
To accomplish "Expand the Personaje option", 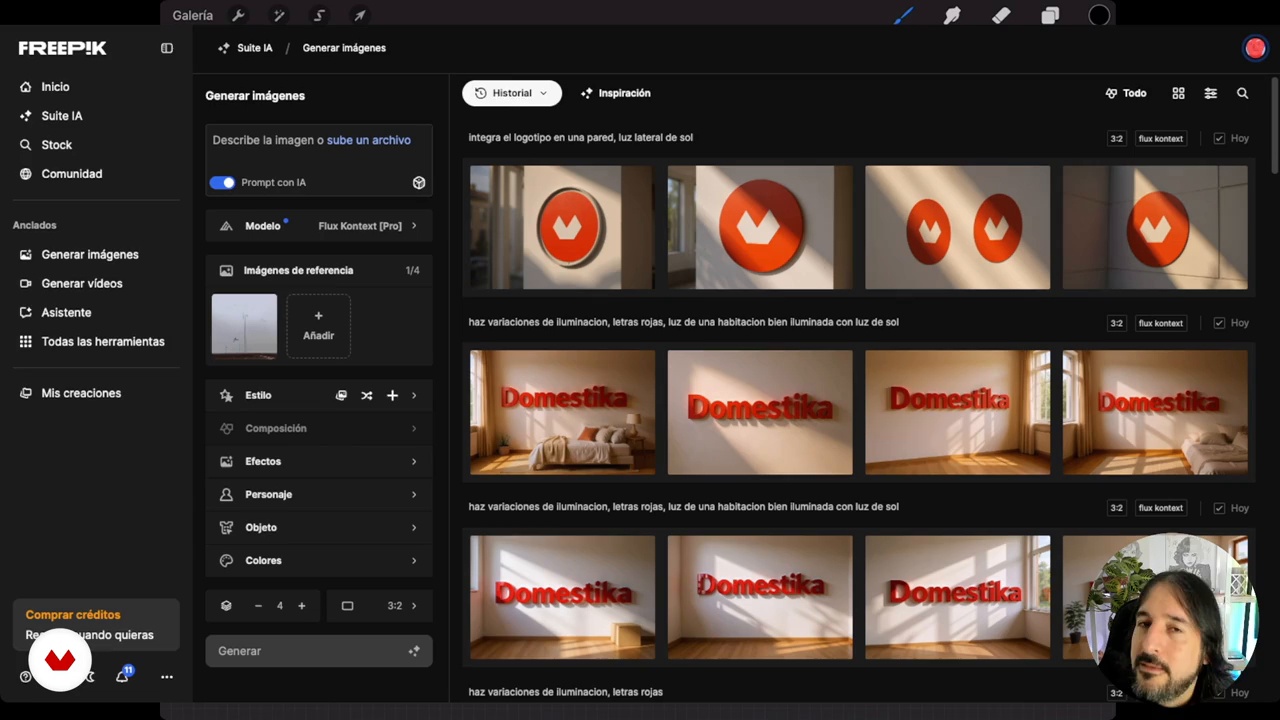I will pos(319,494).
